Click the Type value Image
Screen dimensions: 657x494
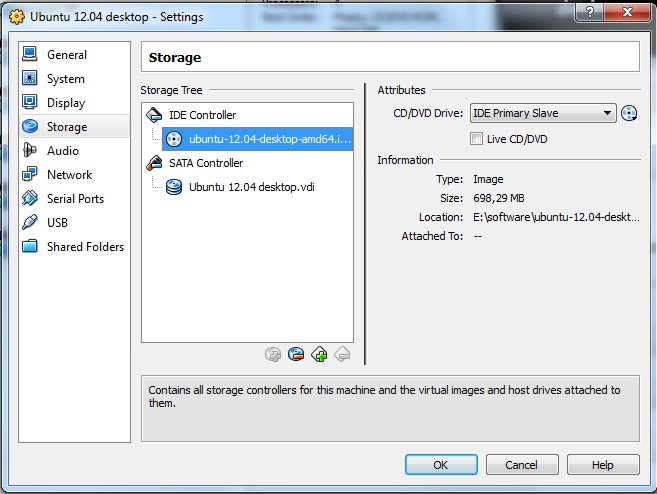[488, 179]
